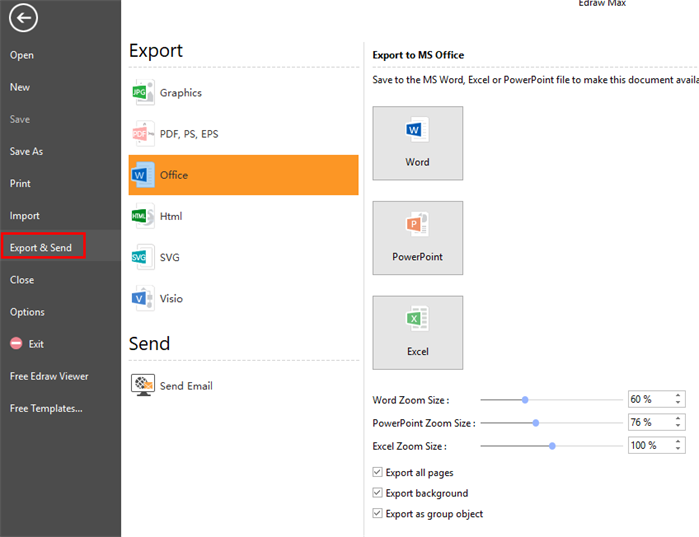This screenshot has width=699, height=537.
Task: Increase Word Zoom Size with up arrow
Action: click(679, 395)
